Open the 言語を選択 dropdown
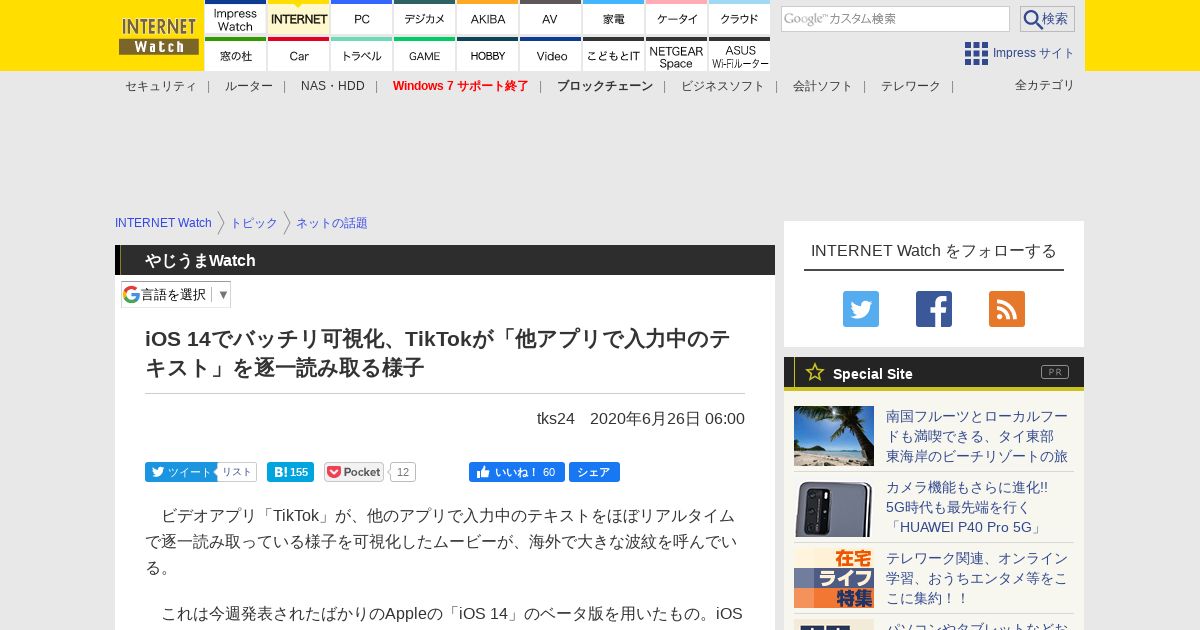 pos(176,294)
